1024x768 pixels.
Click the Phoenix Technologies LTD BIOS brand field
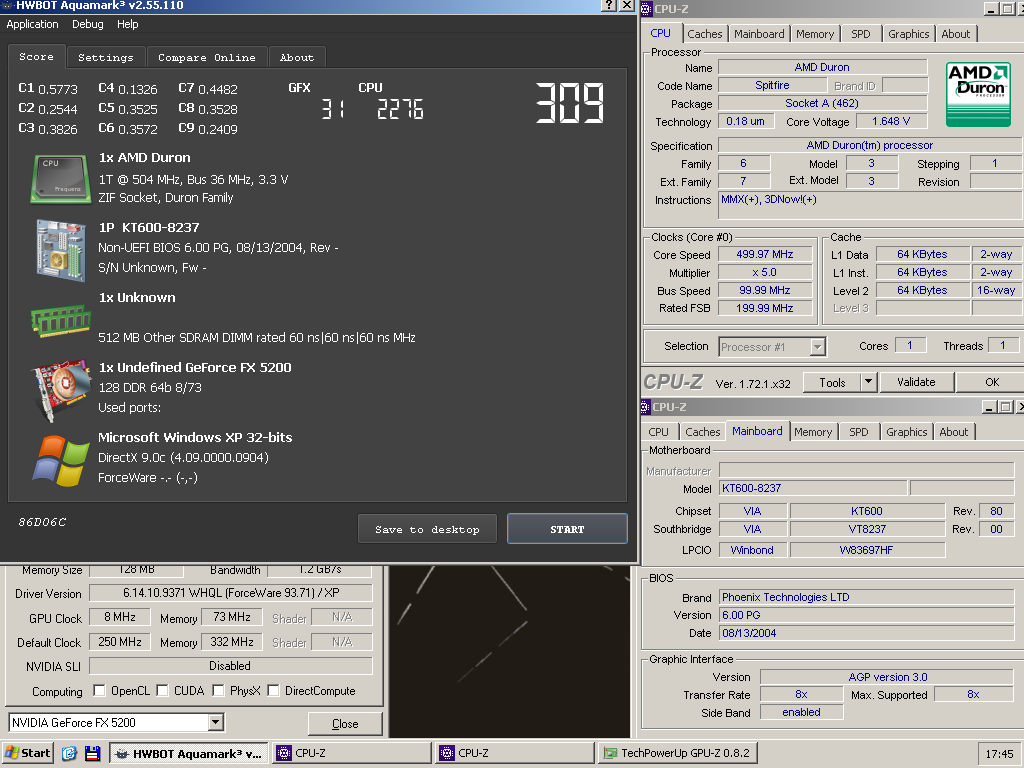[867, 597]
